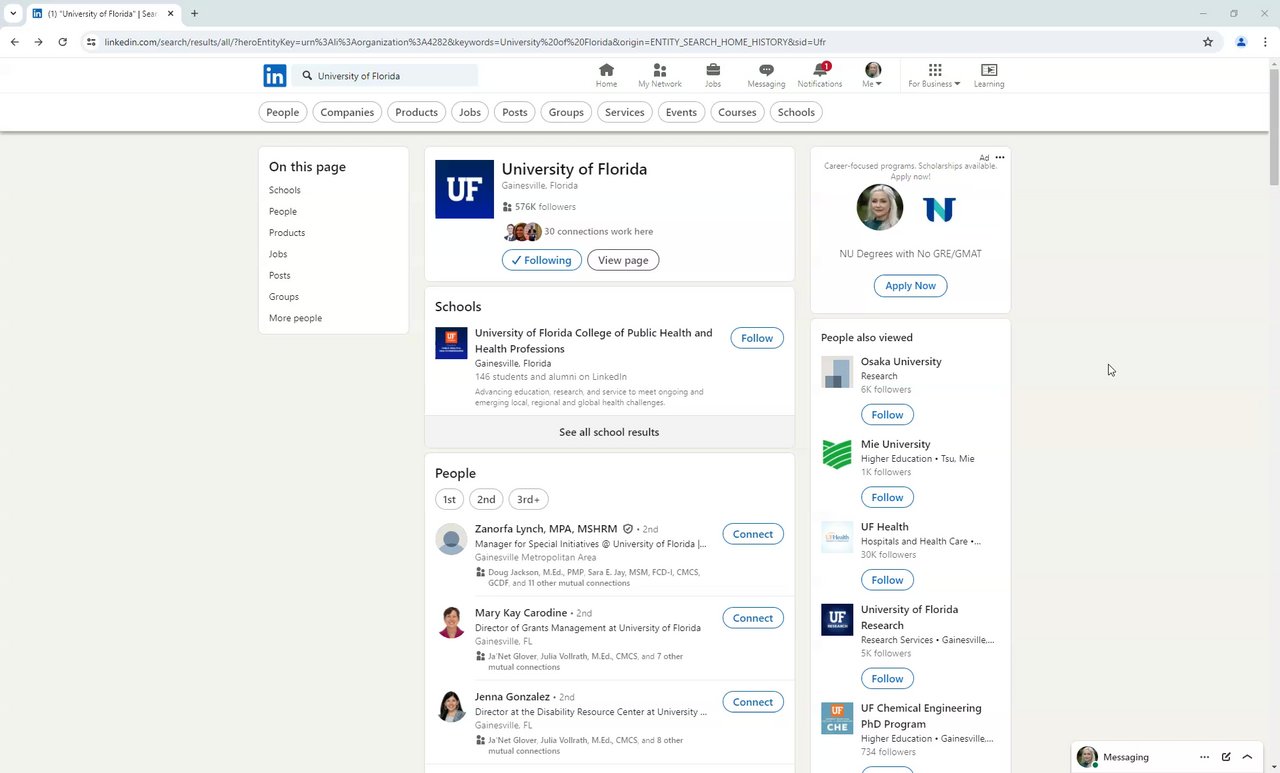This screenshot has width=1280, height=773.
Task: Click the UF Health logo
Action: pos(837,537)
